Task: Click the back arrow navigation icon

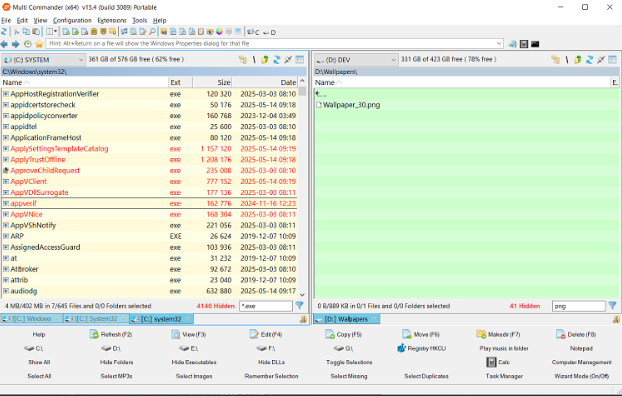Action: (x=4, y=44)
